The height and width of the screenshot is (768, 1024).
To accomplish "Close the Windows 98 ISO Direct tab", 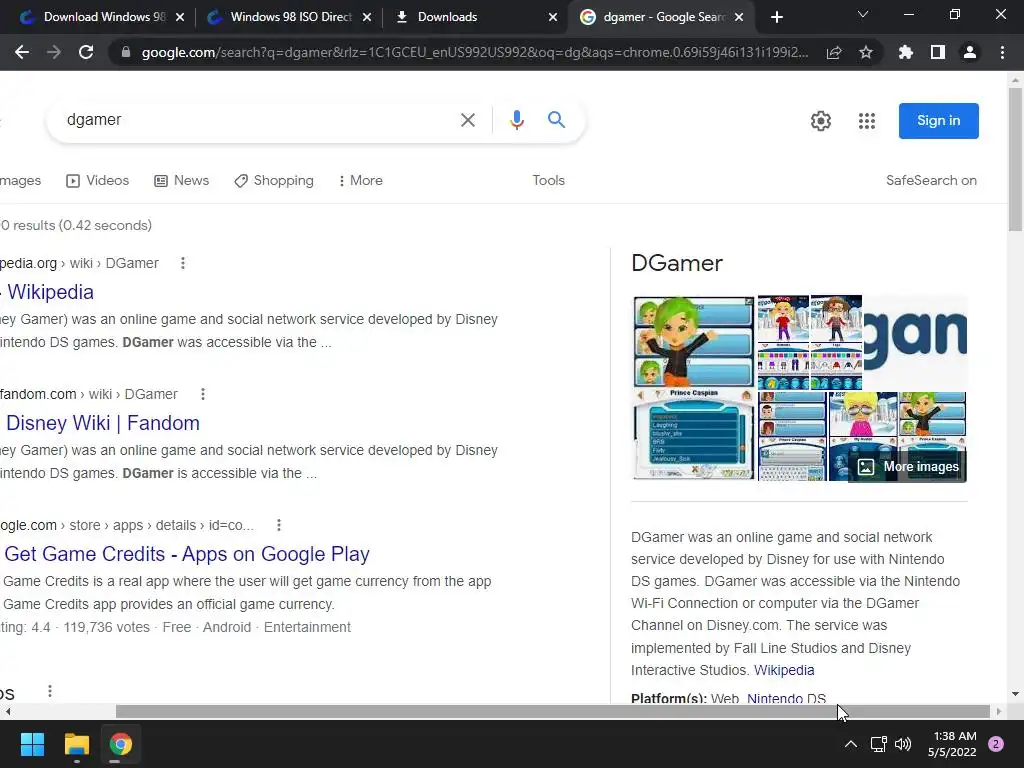I will tap(367, 17).
